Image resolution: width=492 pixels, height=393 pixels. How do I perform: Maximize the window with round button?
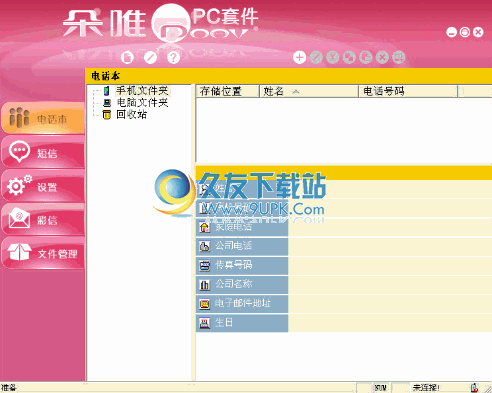(x=465, y=32)
